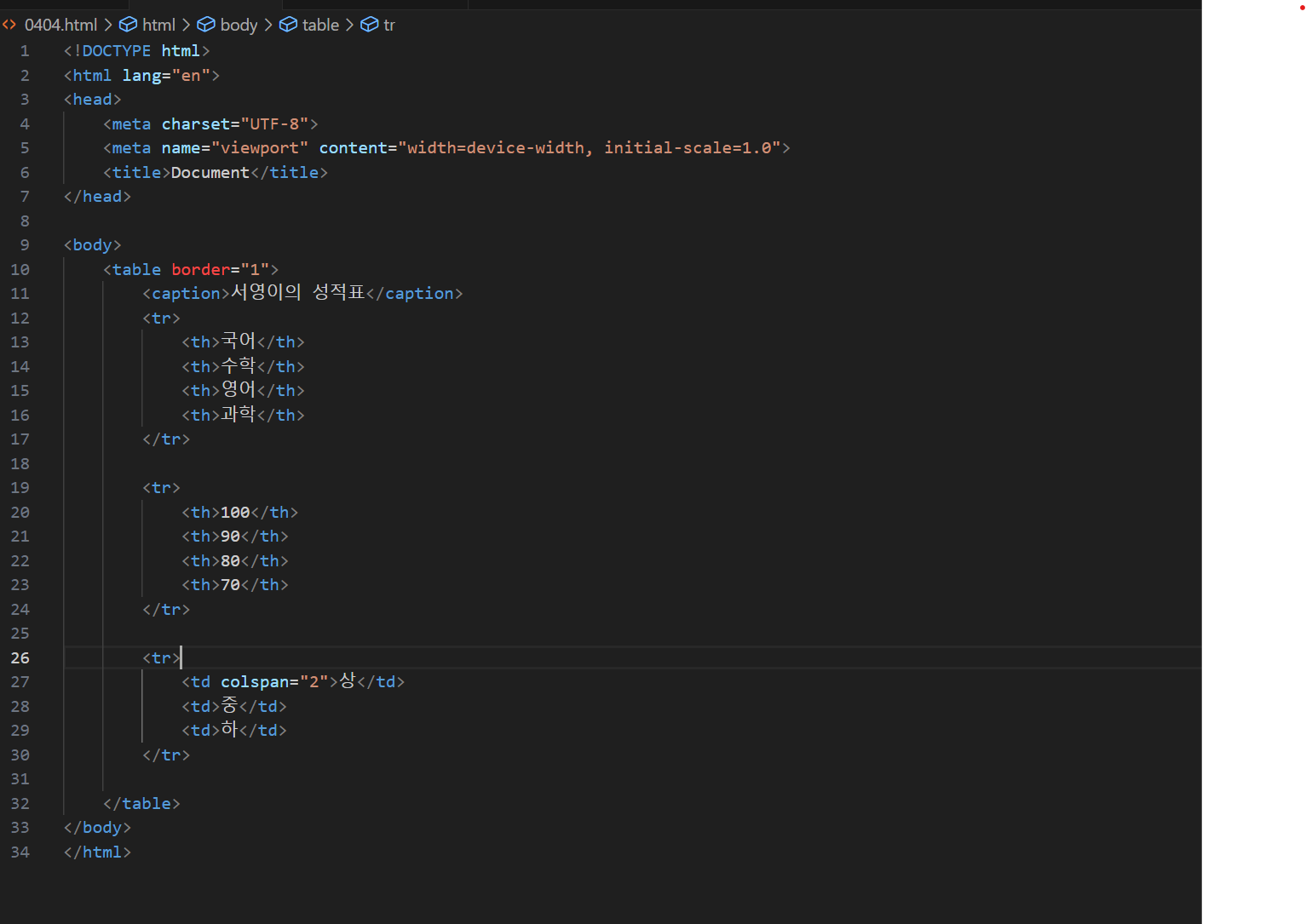Click line number 26 in gutter
Image resolution: width=1306 pixels, height=924 pixels.
click(20, 658)
